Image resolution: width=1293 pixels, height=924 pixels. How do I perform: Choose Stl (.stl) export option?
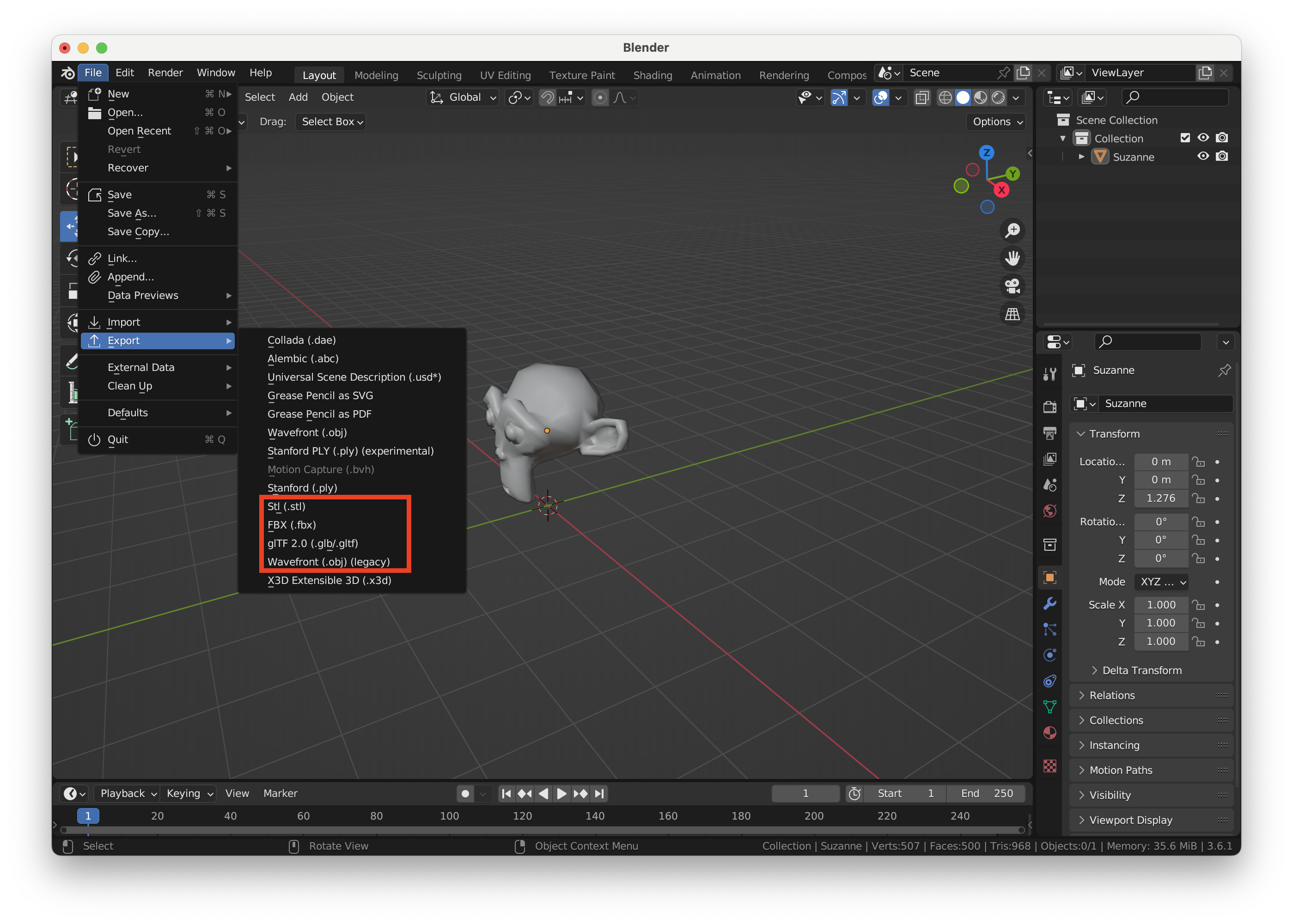286,506
